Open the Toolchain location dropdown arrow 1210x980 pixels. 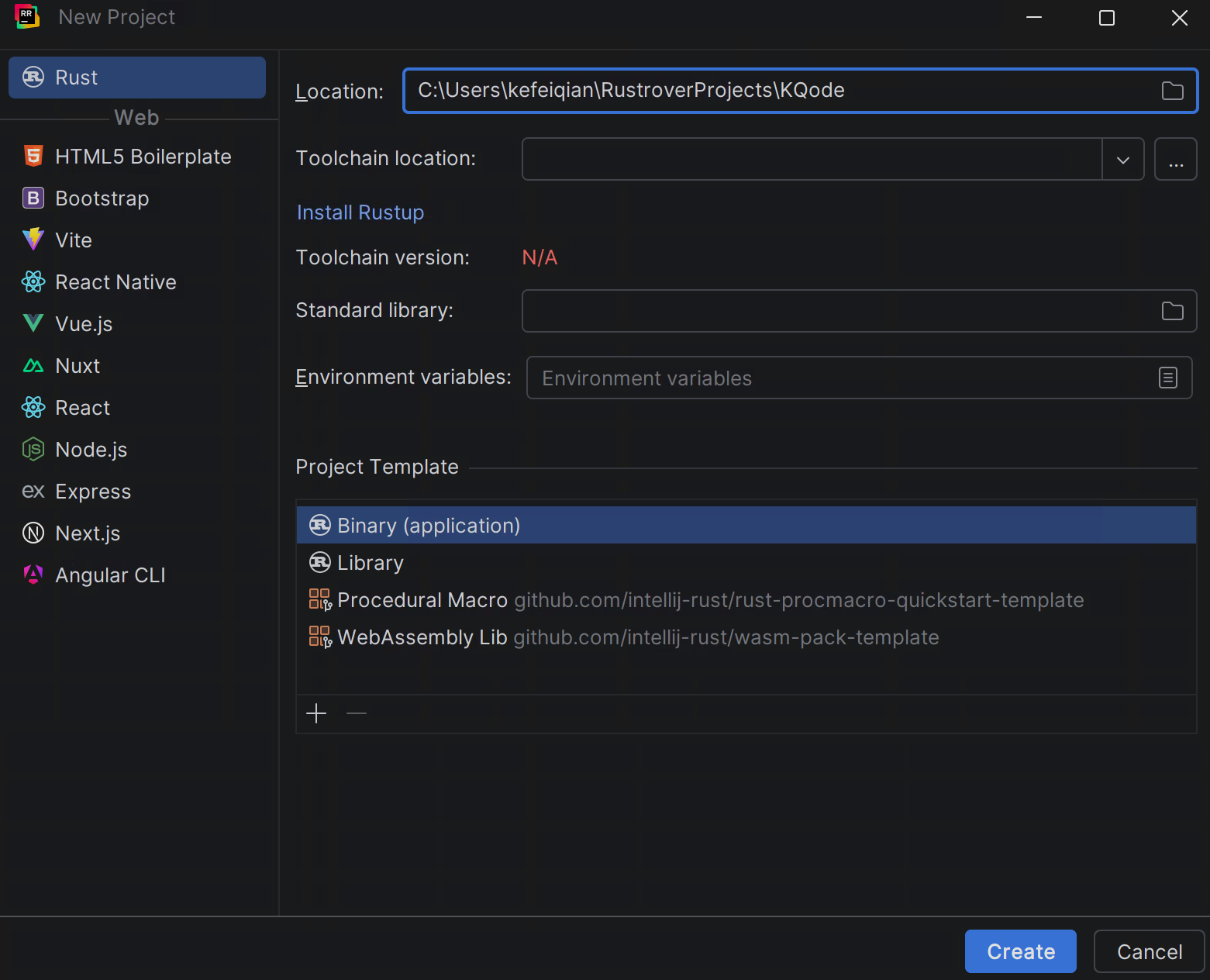[1123, 160]
